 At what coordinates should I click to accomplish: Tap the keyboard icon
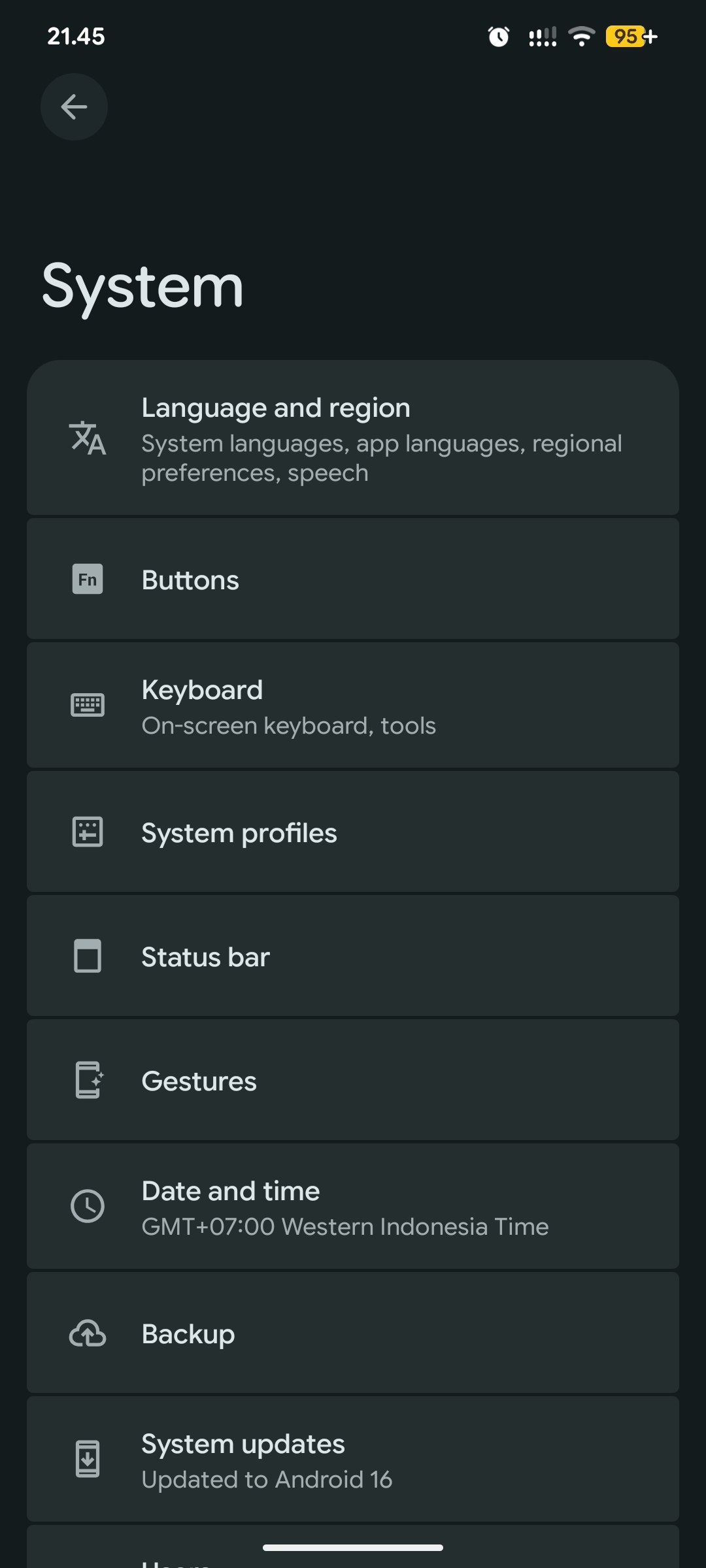click(88, 705)
